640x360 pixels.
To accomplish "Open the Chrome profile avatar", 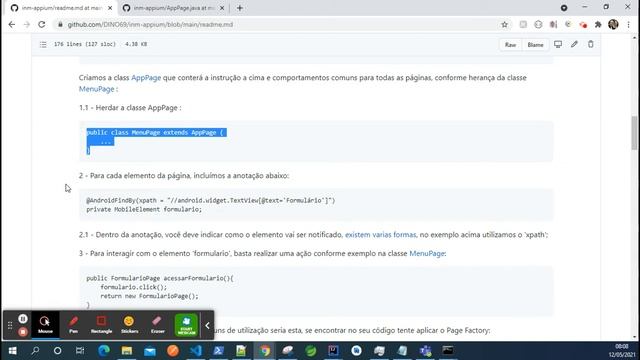I will pyautogui.click(x=613, y=24).
